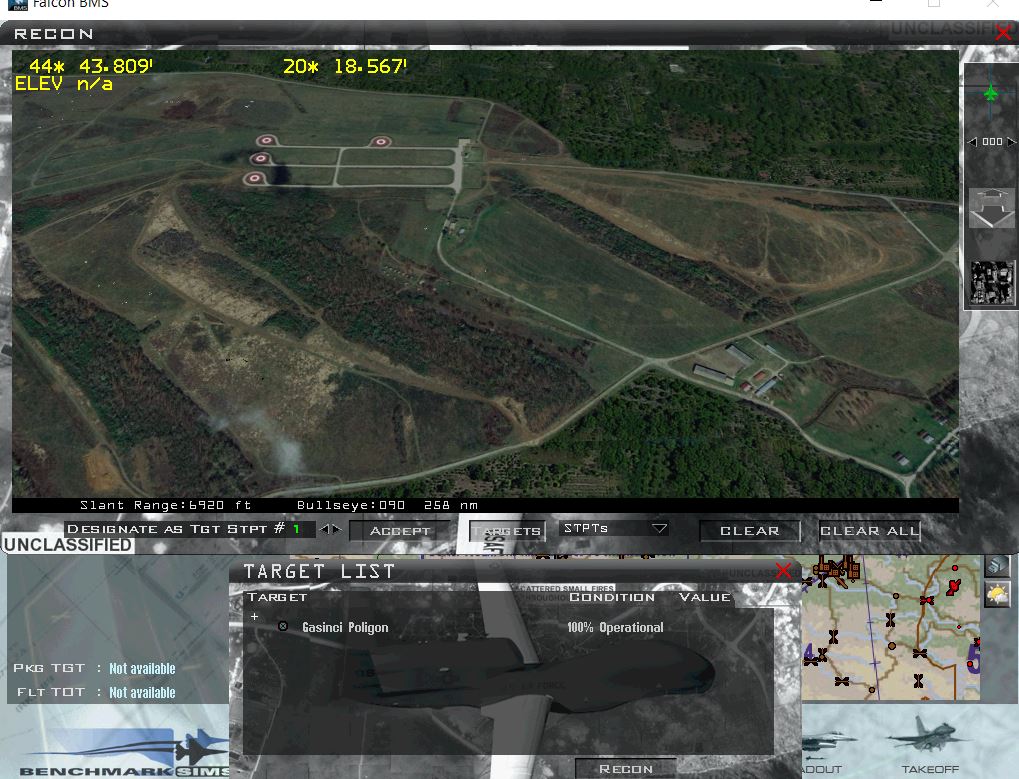This screenshot has width=1019, height=779.
Task: Click the brown factory cluster on the map
Action: (x=837, y=570)
